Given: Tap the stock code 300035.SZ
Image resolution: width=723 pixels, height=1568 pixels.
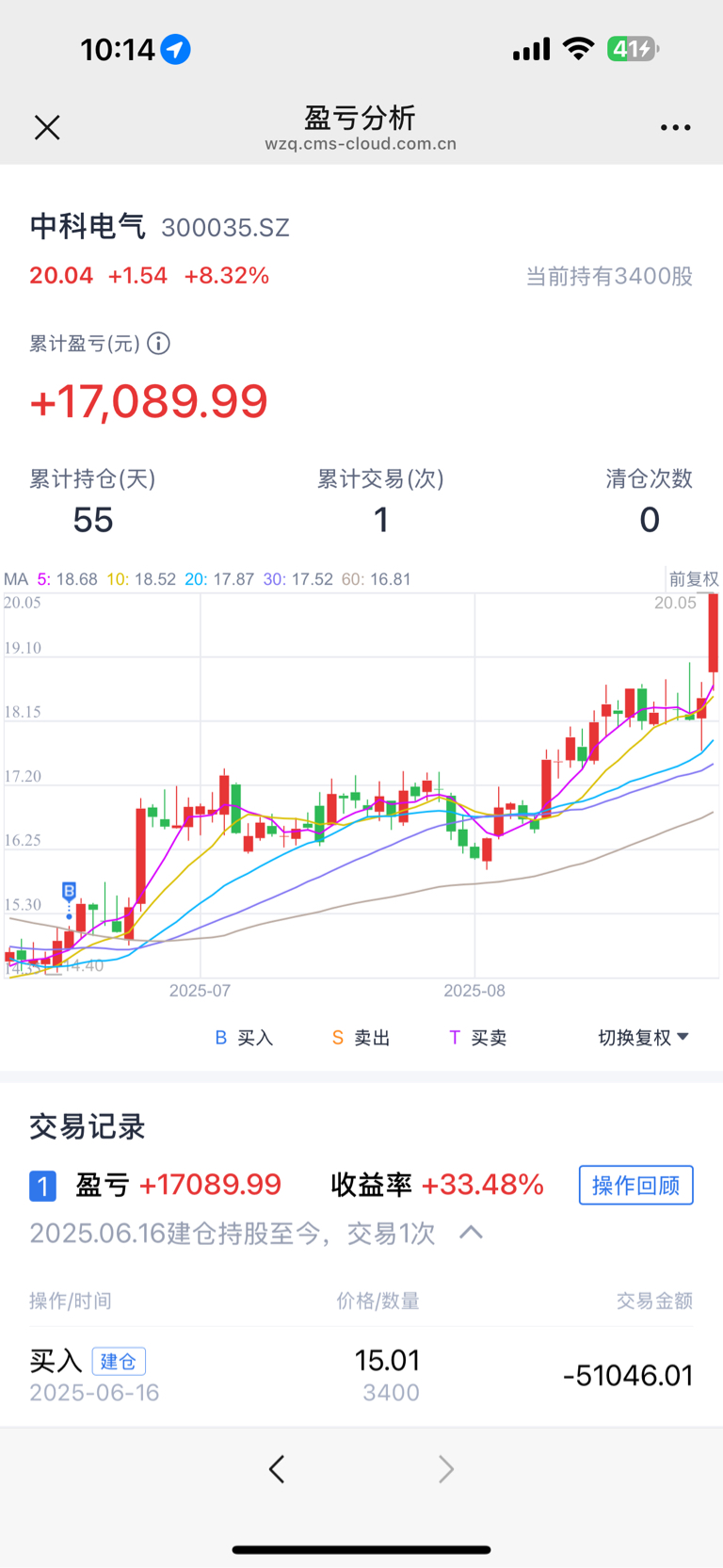Looking at the screenshot, I should pyautogui.click(x=225, y=228).
